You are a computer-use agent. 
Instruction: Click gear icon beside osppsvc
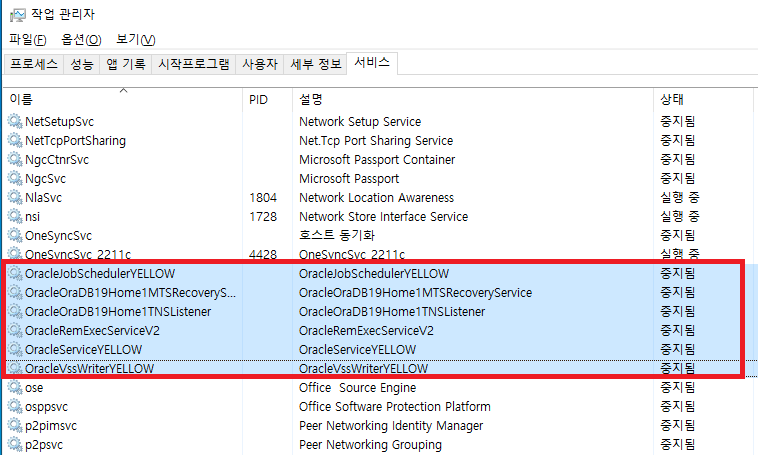[x=15, y=406]
